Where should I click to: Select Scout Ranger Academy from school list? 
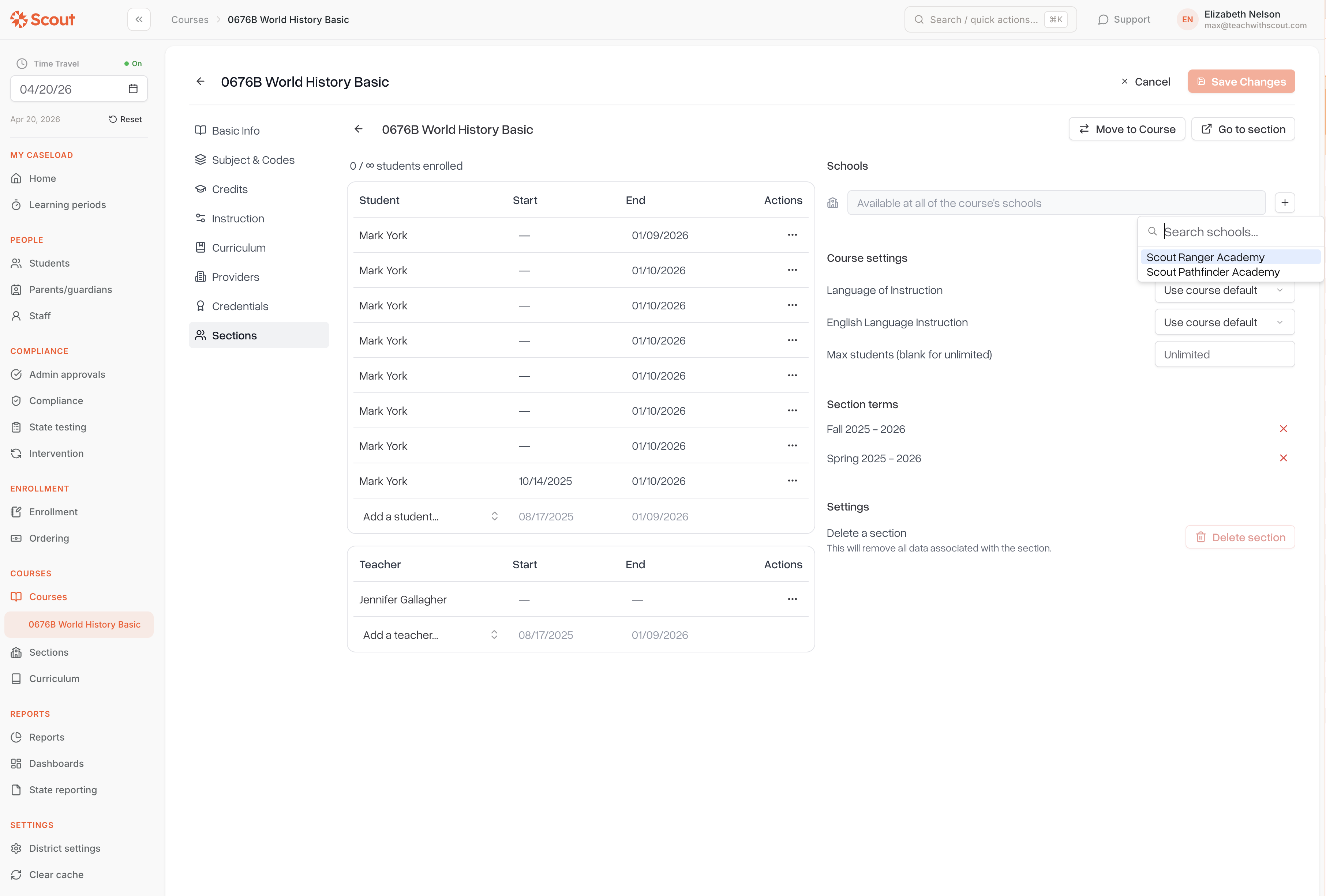pos(1205,257)
